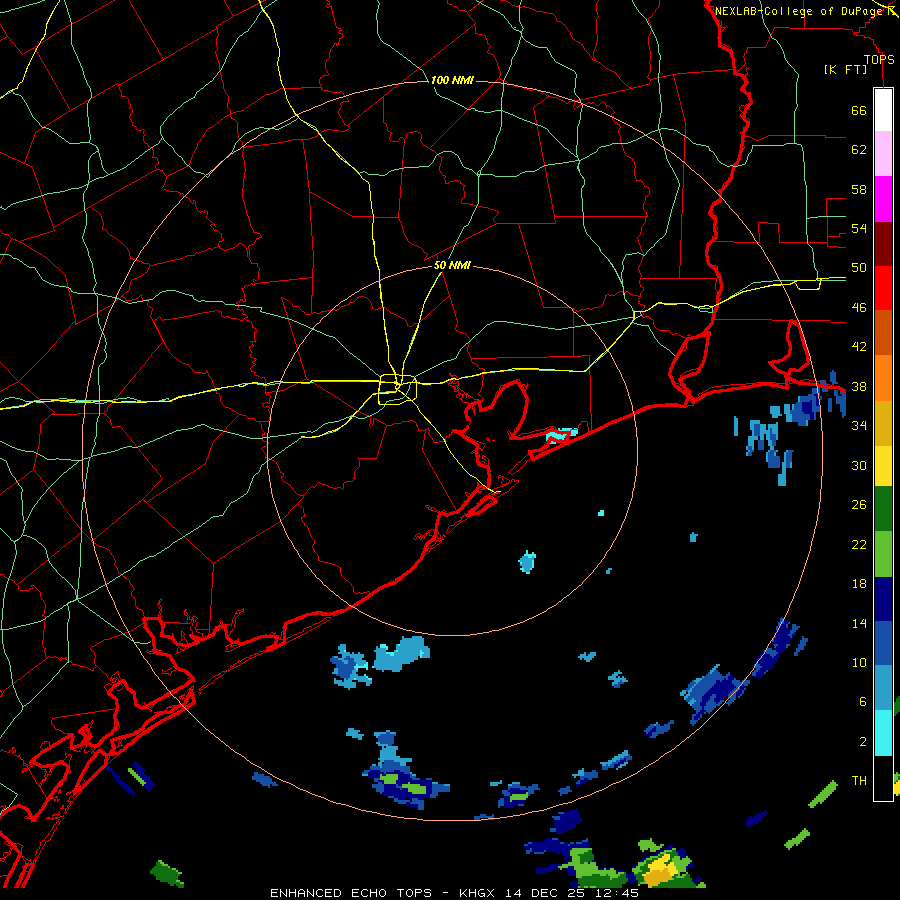This screenshot has width=900, height=900.
Task: Click legend value "66"
Action: pyautogui.click(x=859, y=111)
